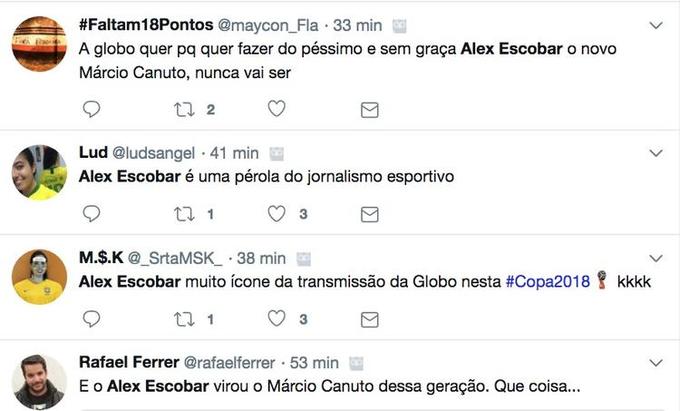Like the #Faltam18Pontos tweet
The image size is (680, 411).
[x=277, y=109]
